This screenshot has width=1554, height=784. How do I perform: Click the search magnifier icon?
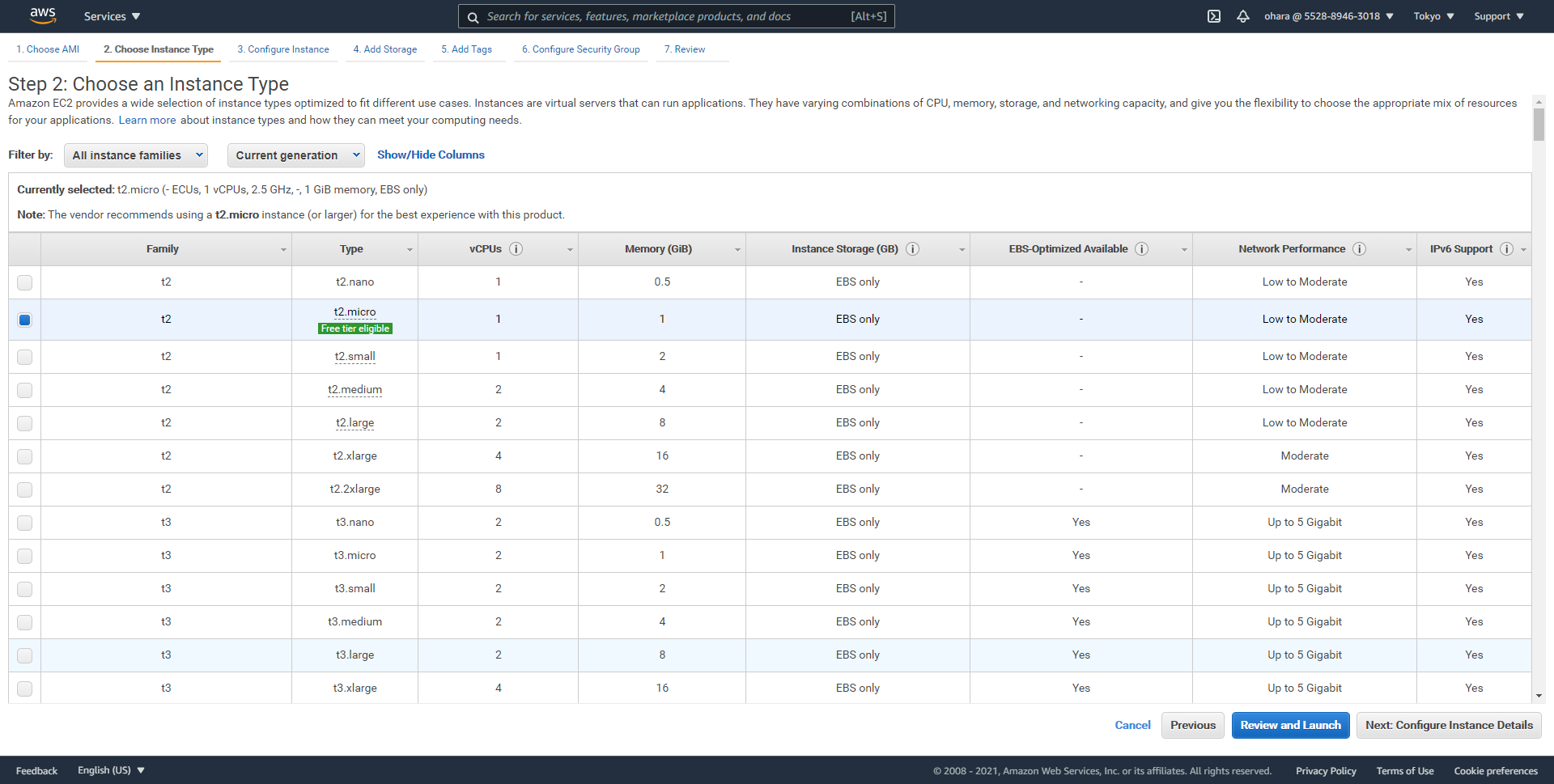(x=473, y=17)
